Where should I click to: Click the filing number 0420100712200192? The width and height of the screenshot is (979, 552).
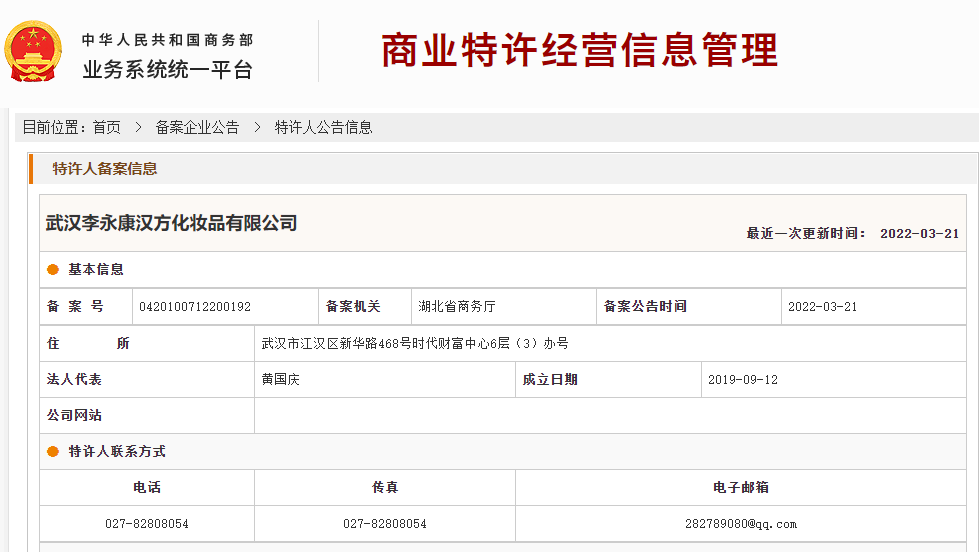[x=195, y=307]
